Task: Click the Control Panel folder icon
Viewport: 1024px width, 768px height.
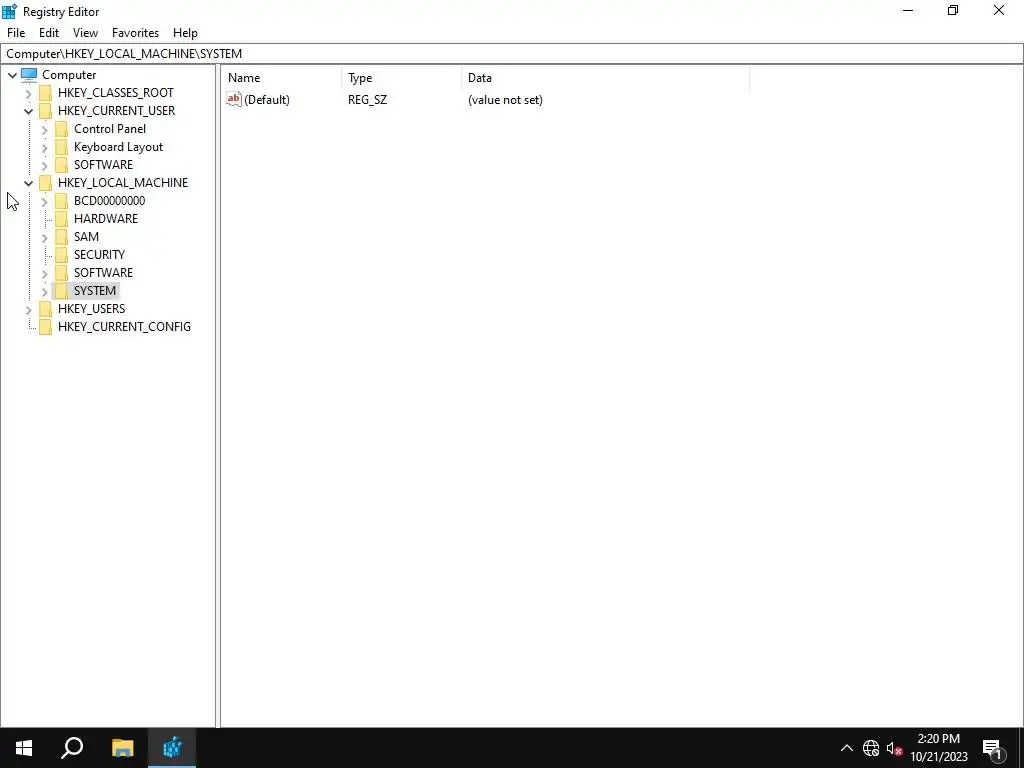Action: coord(61,129)
